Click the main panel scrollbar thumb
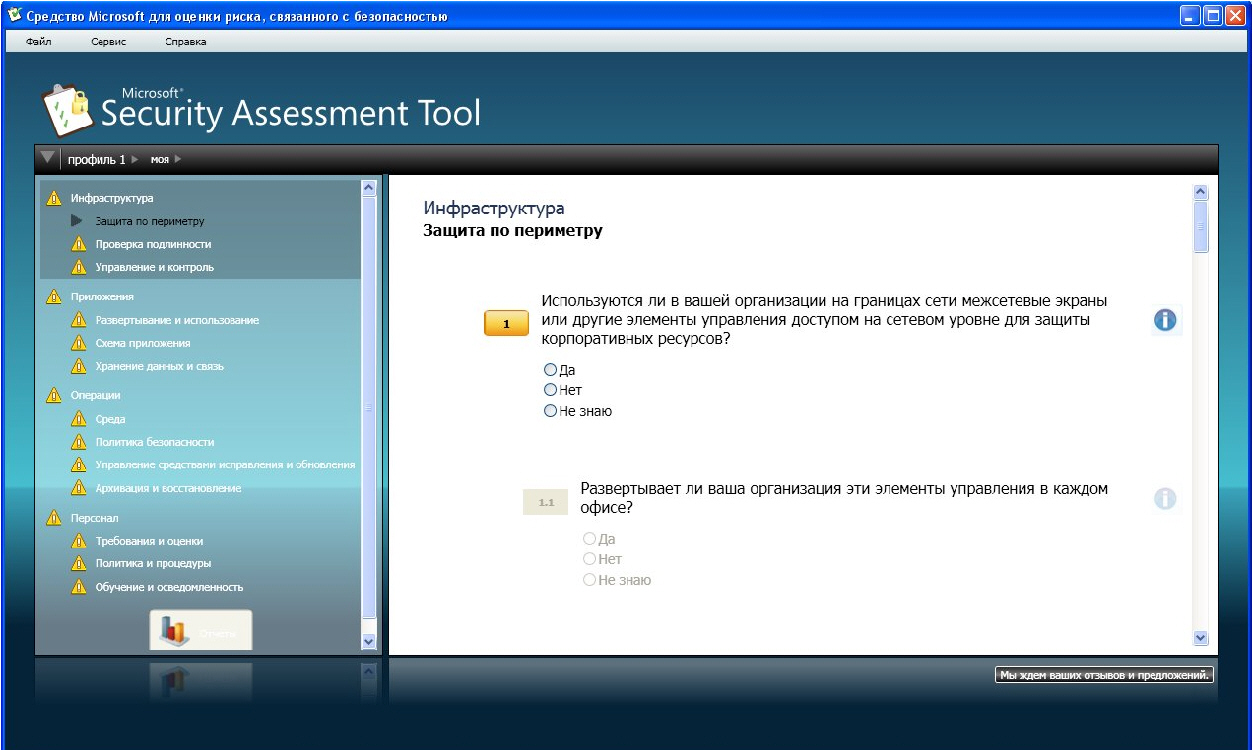1252x750 pixels. coord(1201,227)
